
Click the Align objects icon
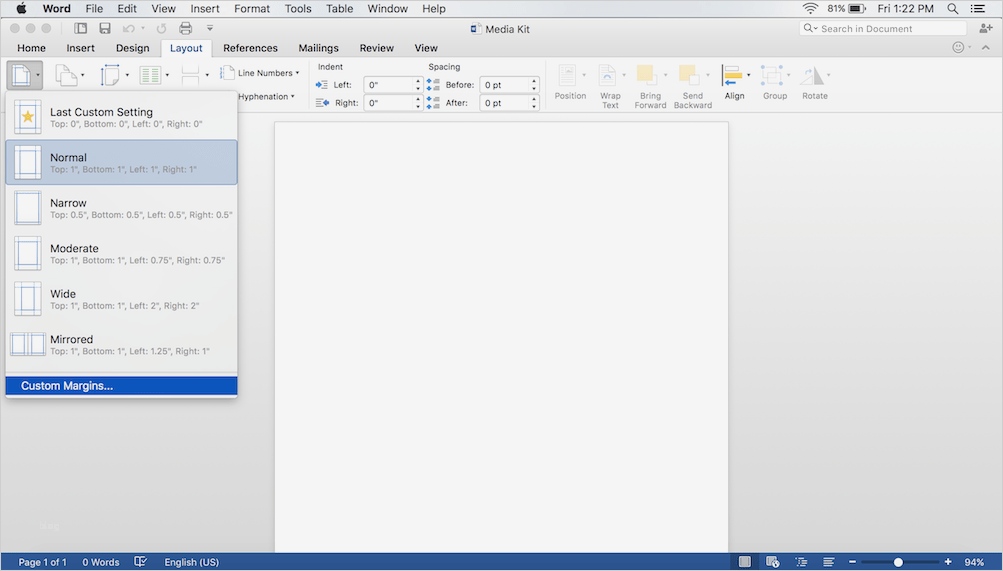pos(733,77)
